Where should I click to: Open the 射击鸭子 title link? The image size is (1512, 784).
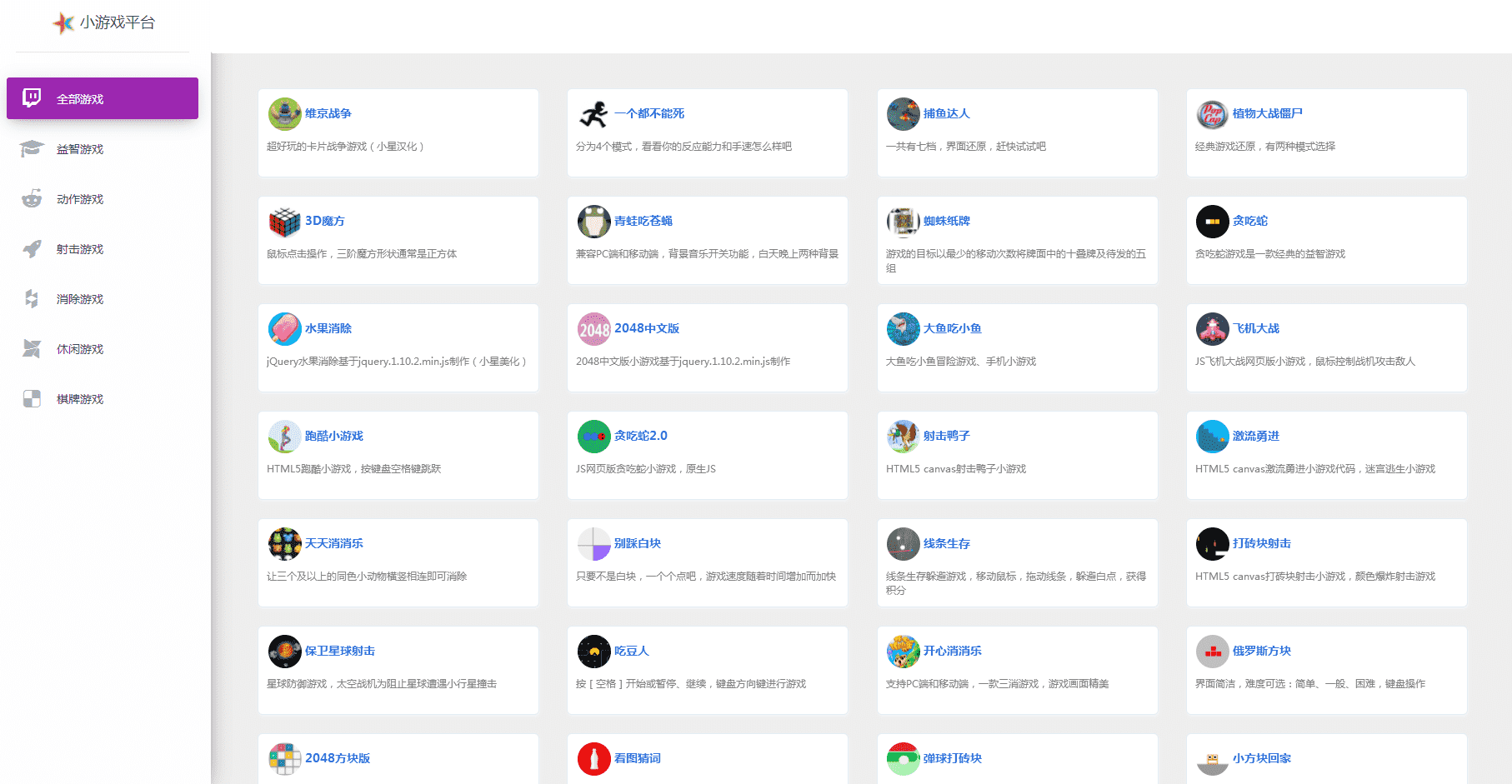pos(947,436)
